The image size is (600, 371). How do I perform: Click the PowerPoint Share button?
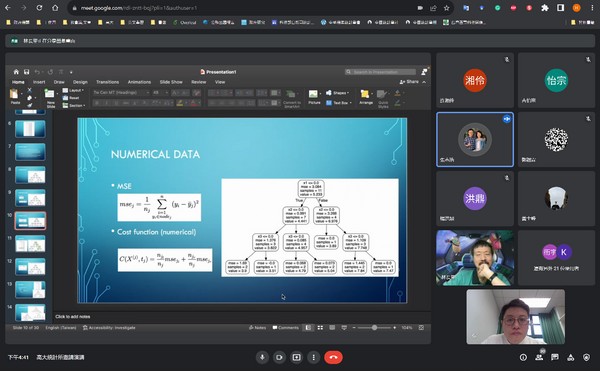click(x=409, y=81)
